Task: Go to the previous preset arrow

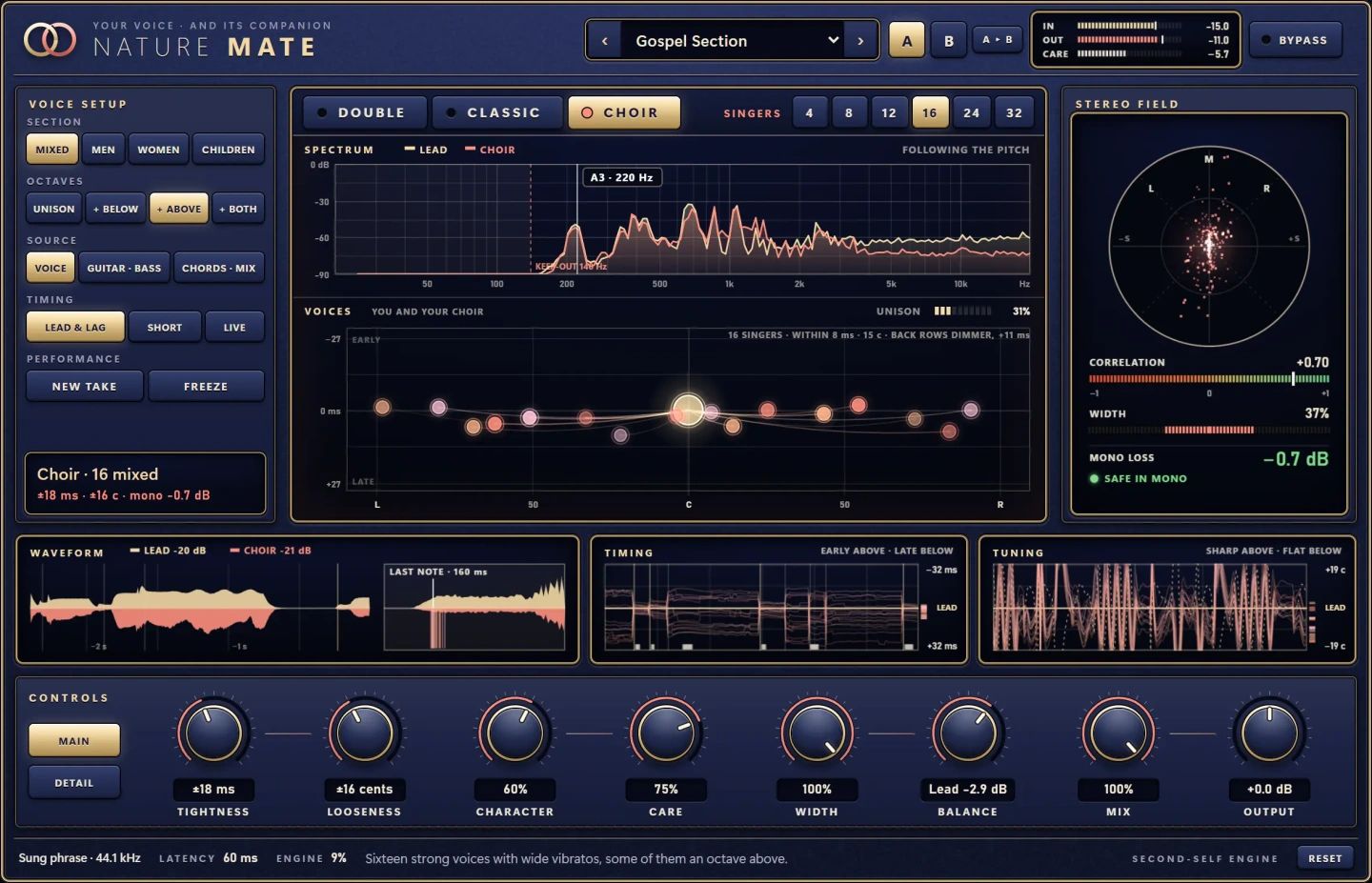Action: (x=604, y=41)
